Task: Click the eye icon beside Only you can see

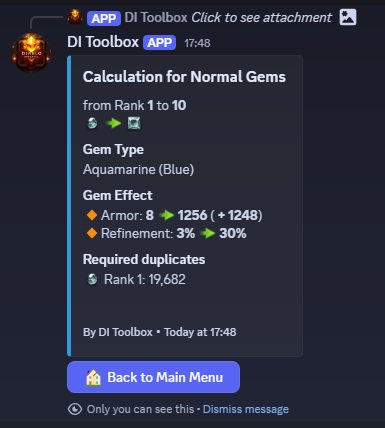Action: (x=75, y=409)
